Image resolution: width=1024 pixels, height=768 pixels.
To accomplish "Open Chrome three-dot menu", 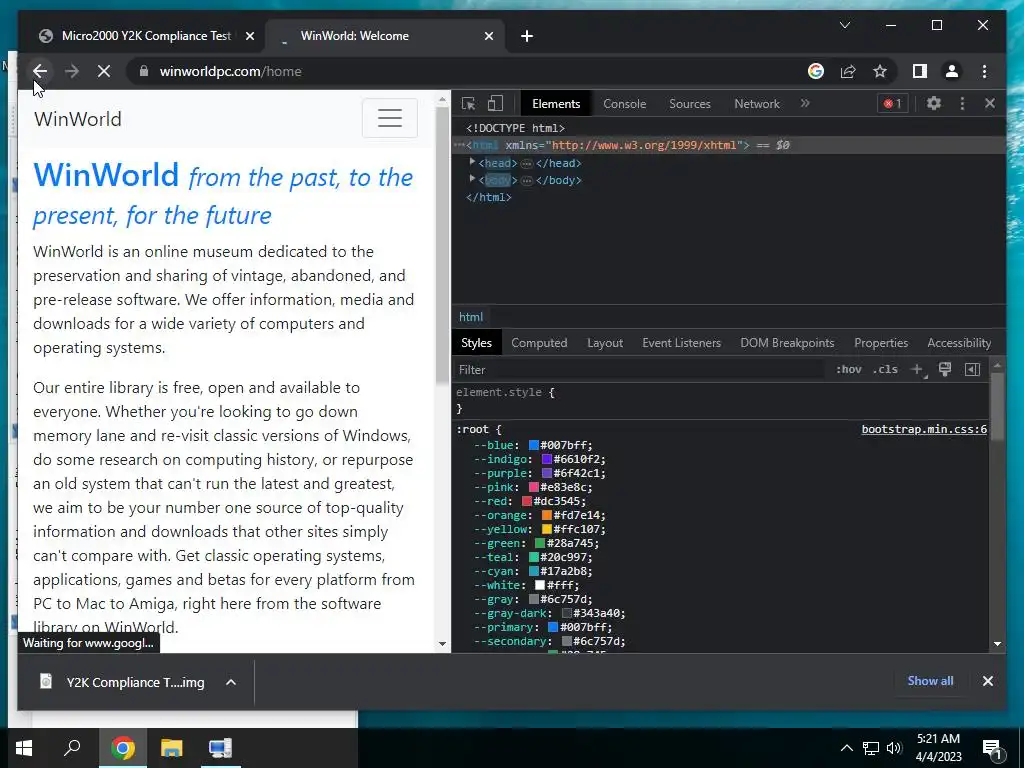I will pos(984,71).
